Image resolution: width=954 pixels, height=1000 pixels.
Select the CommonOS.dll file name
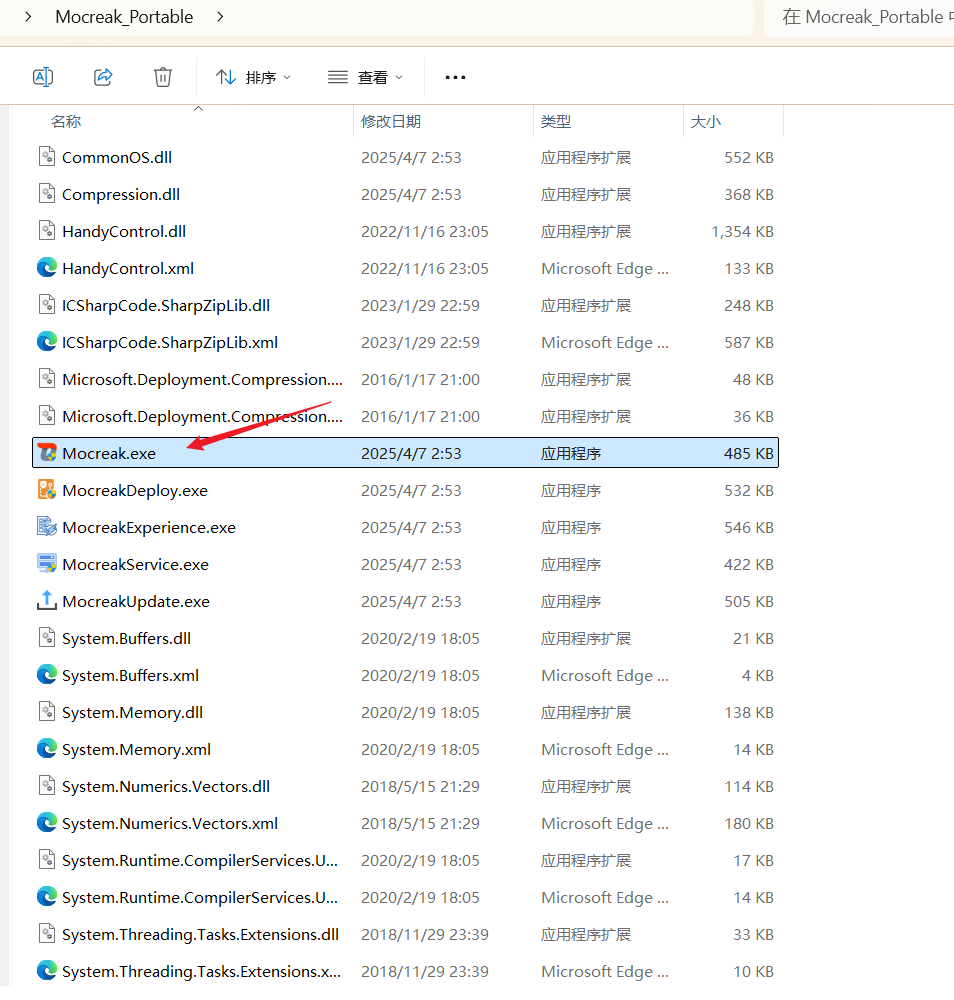117,158
